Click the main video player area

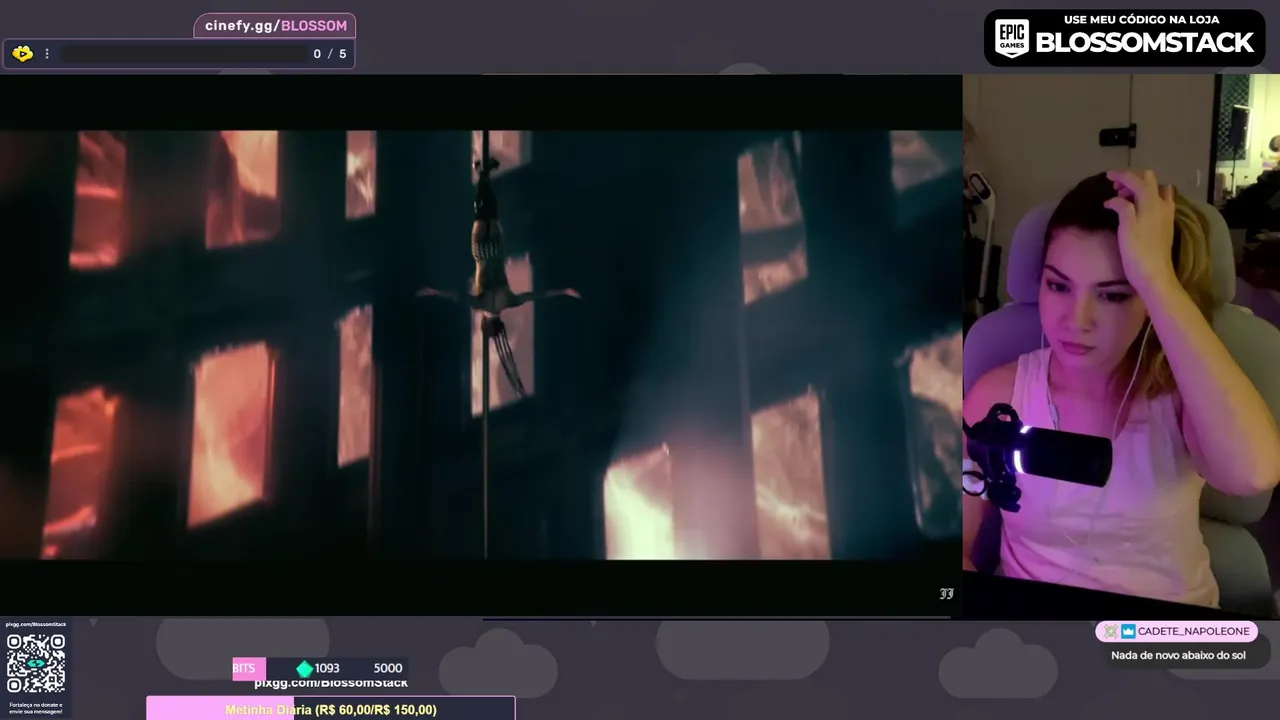click(x=481, y=345)
